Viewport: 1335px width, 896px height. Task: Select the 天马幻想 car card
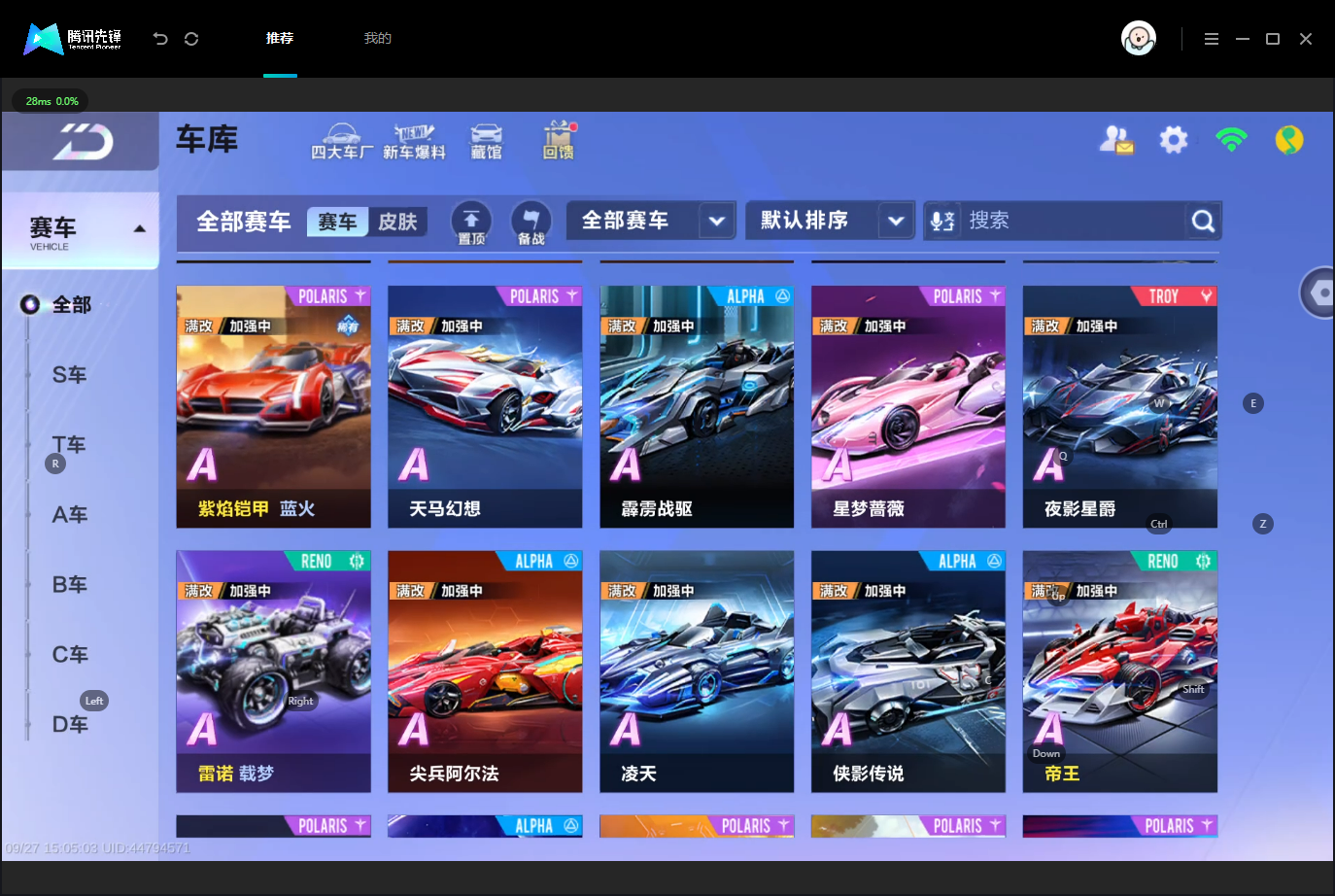coord(485,407)
